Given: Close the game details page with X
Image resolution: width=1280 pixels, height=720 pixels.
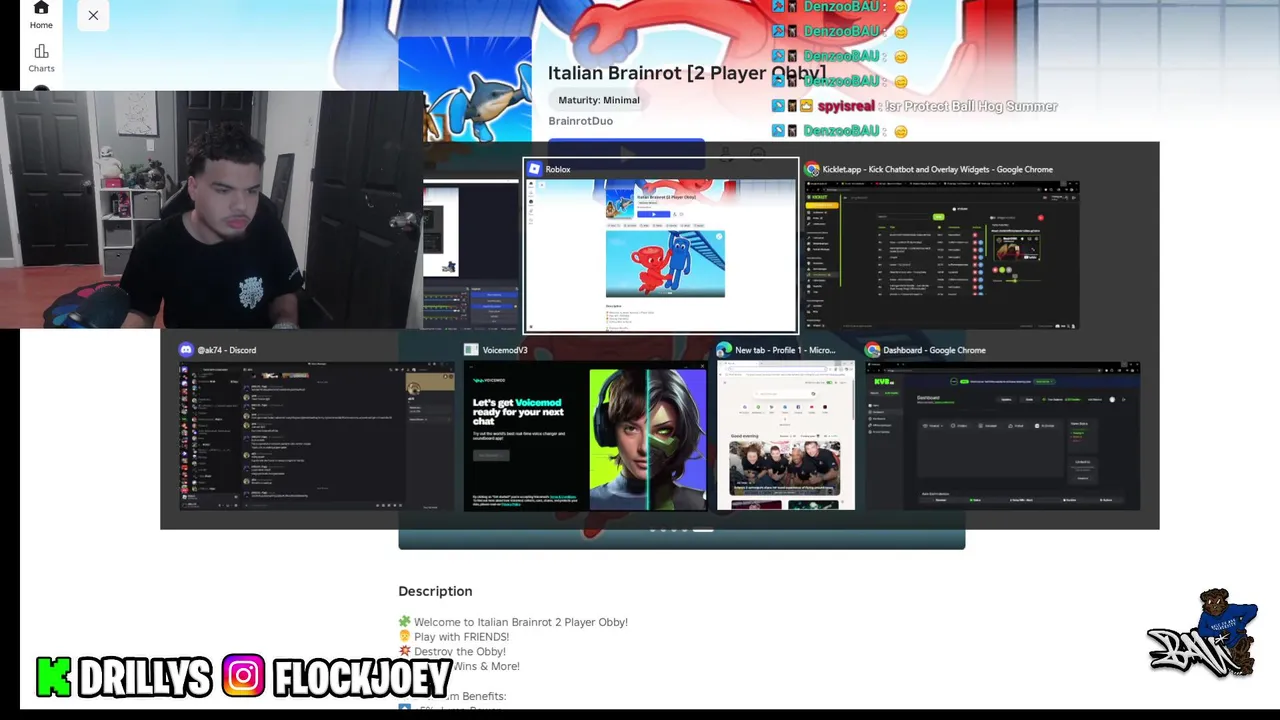Looking at the screenshot, I should click(93, 15).
